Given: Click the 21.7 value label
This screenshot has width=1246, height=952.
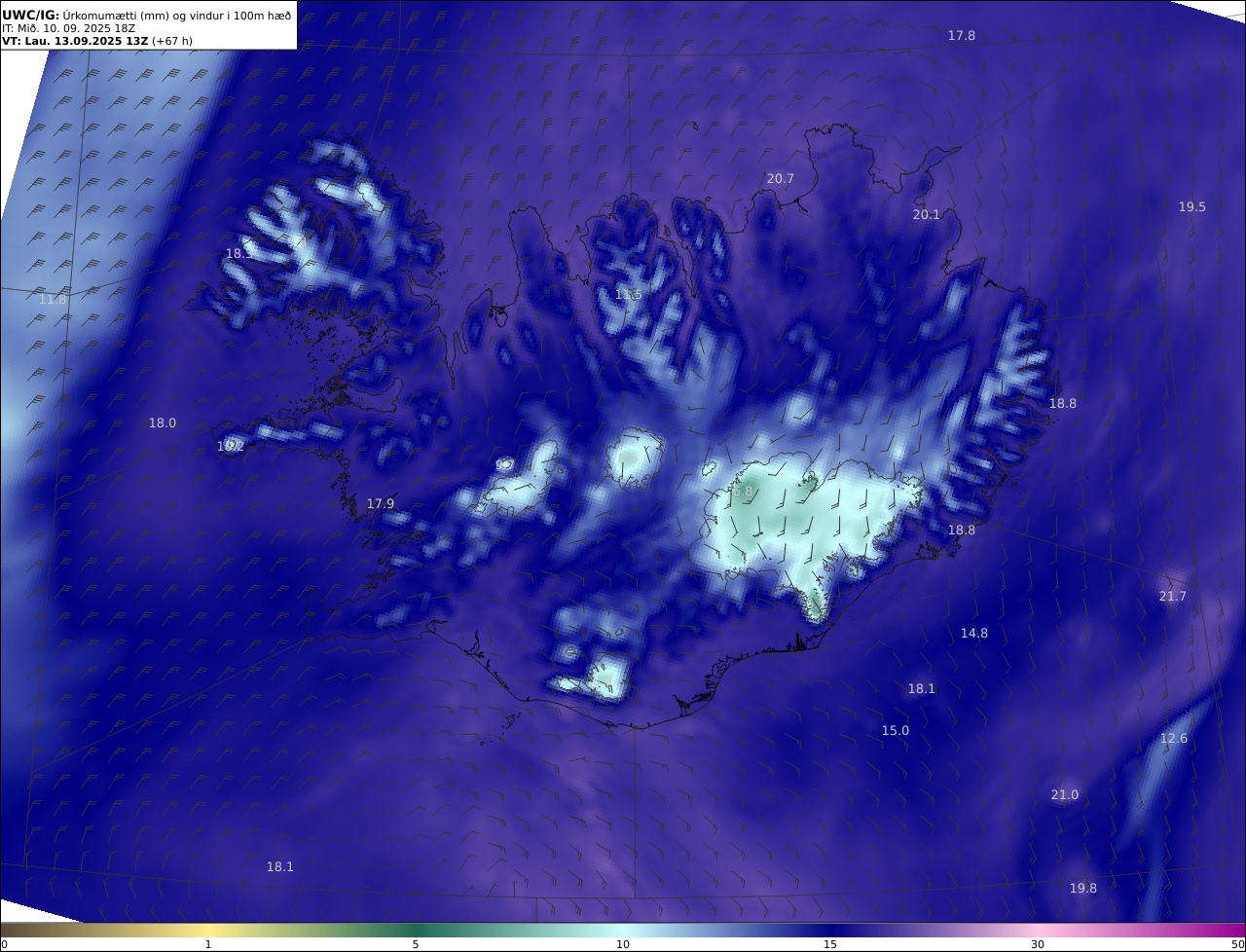Looking at the screenshot, I should (x=1173, y=596).
